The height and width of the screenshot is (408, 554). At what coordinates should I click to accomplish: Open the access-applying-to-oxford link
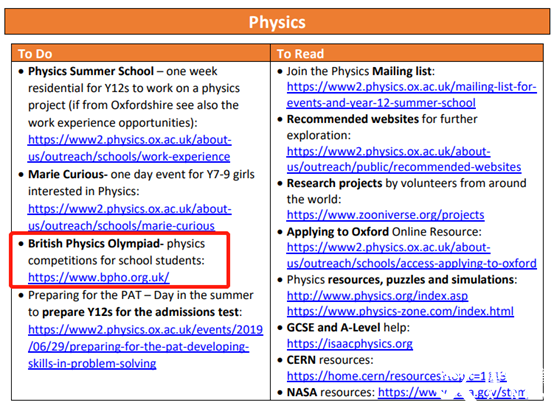pyautogui.click(x=412, y=255)
